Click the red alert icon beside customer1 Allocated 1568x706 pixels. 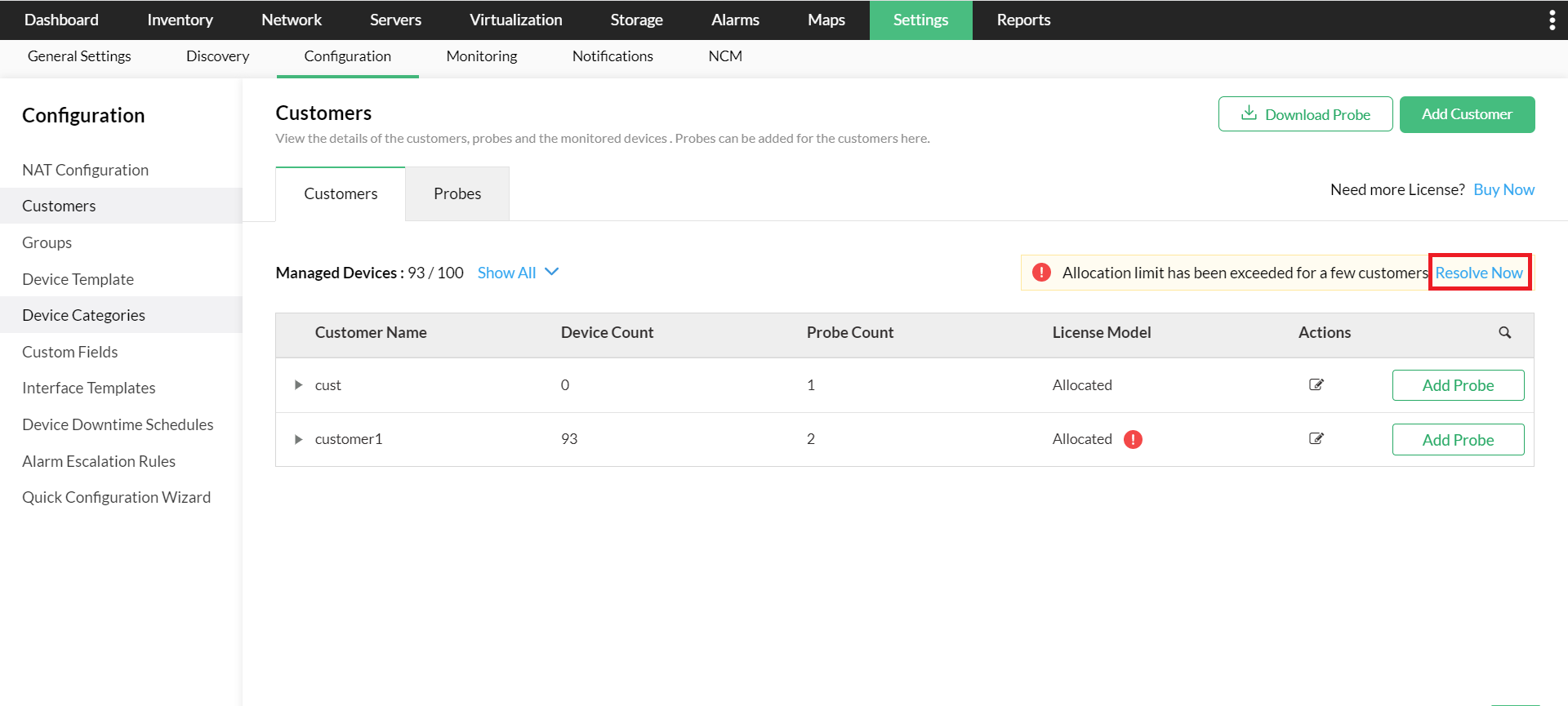(x=1133, y=439)
